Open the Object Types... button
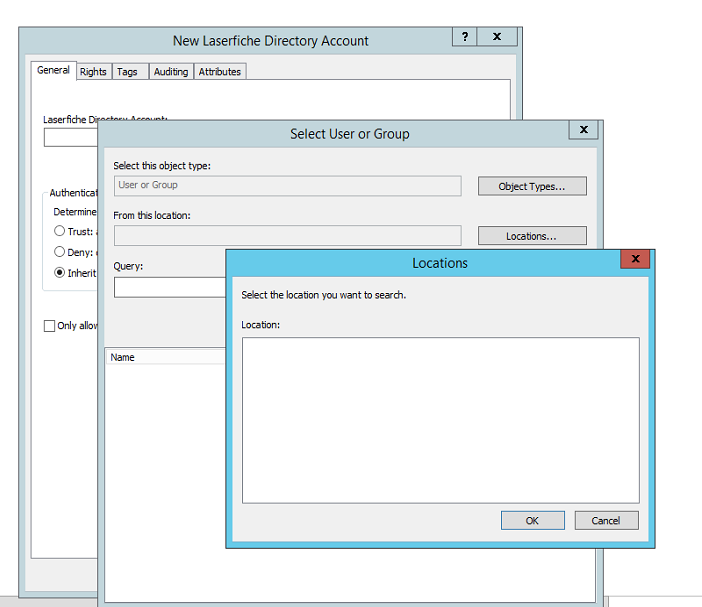 (x=532, y=186)
